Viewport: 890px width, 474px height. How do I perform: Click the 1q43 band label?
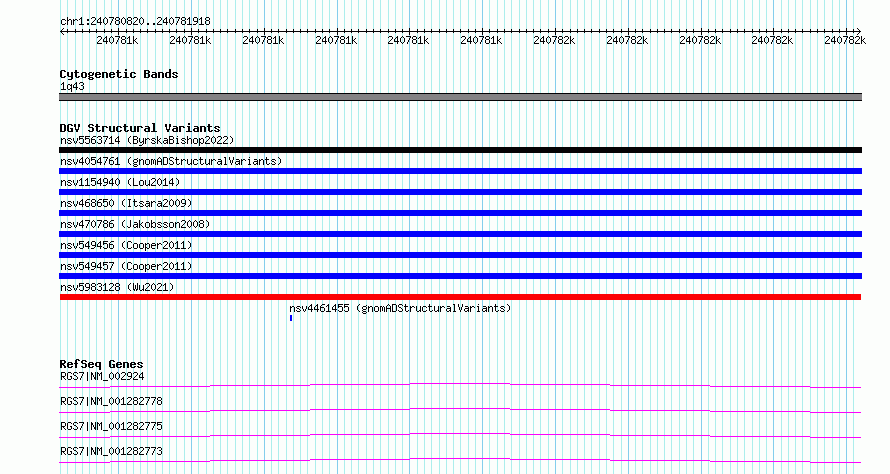click(x=72, y=86)
